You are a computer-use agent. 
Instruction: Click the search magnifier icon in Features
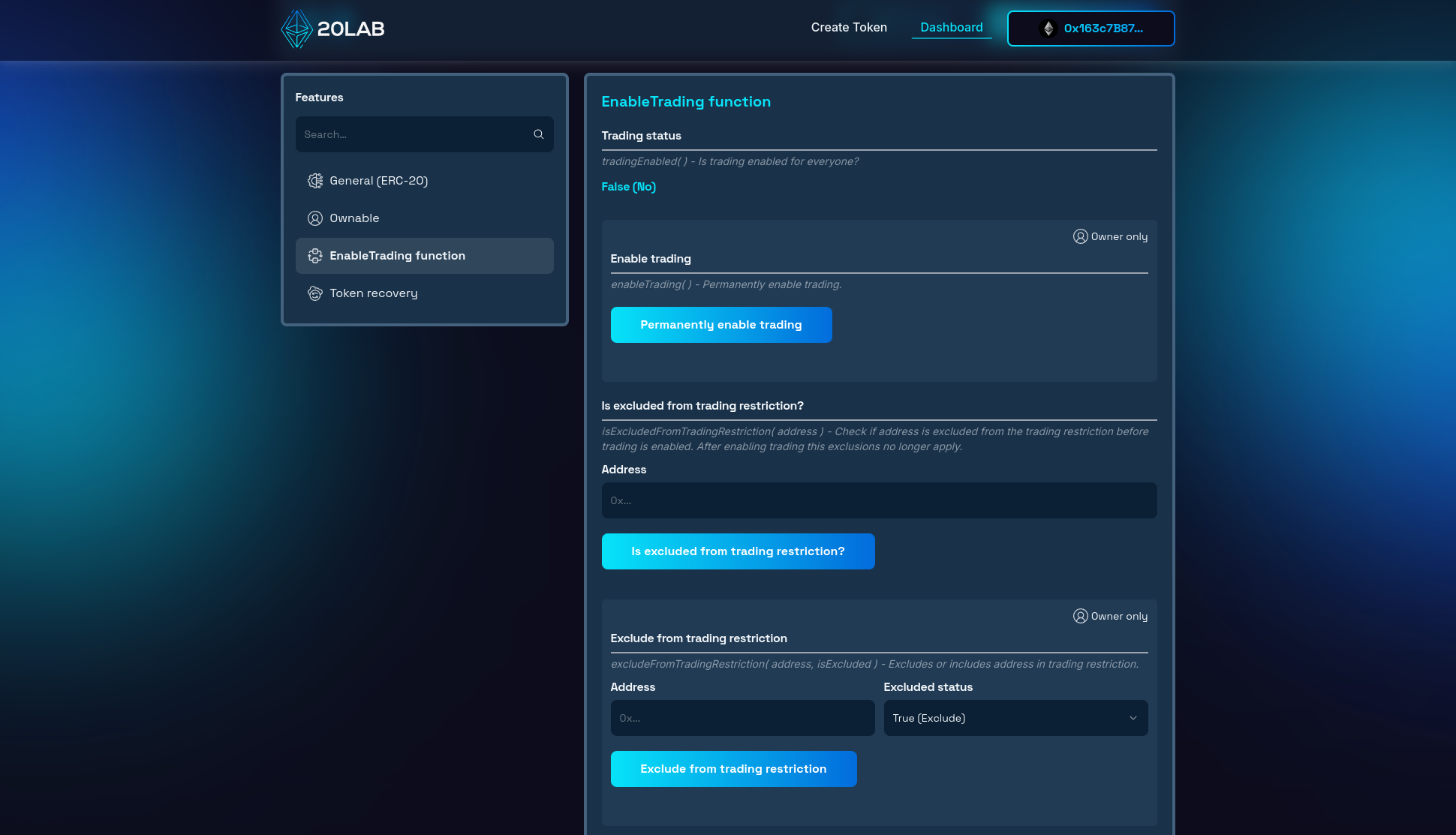(x=538, y=134)
